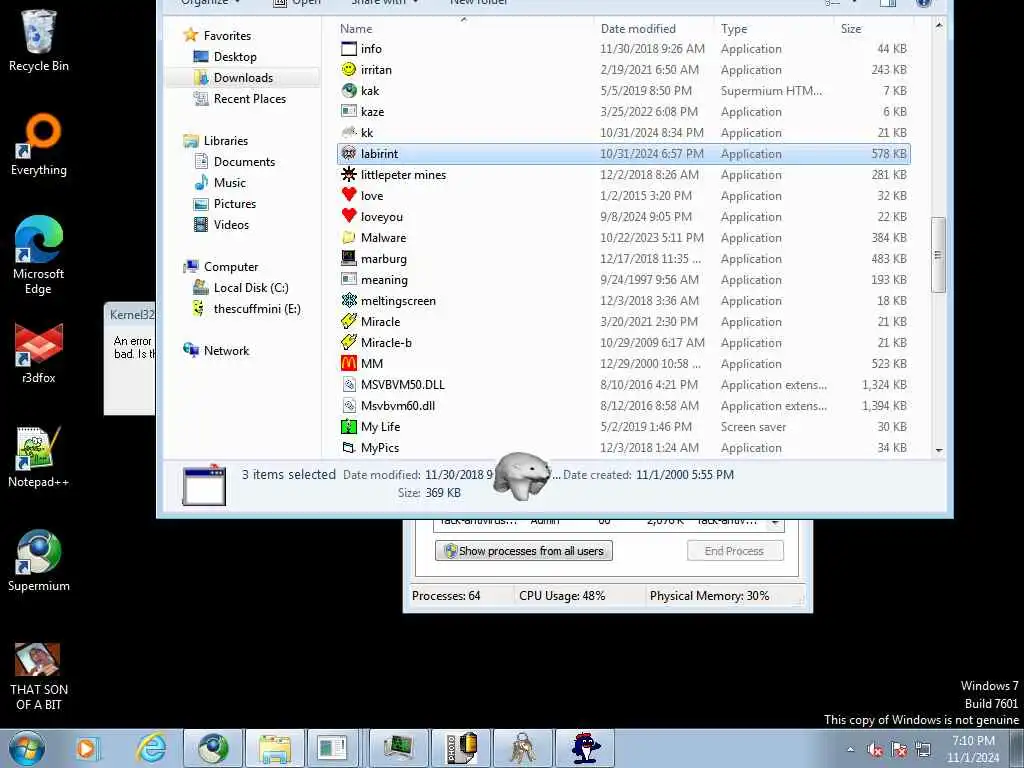Click the taskbar clock showing 7:10 PM
Screen dimensions: 1024x768
[x=973, y=749]
